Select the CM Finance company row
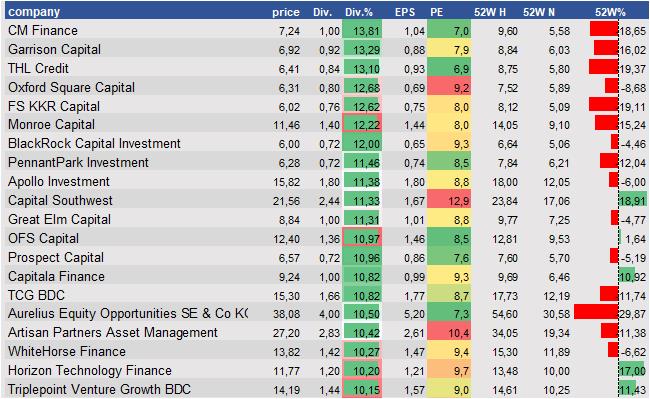 pos(327,30)
